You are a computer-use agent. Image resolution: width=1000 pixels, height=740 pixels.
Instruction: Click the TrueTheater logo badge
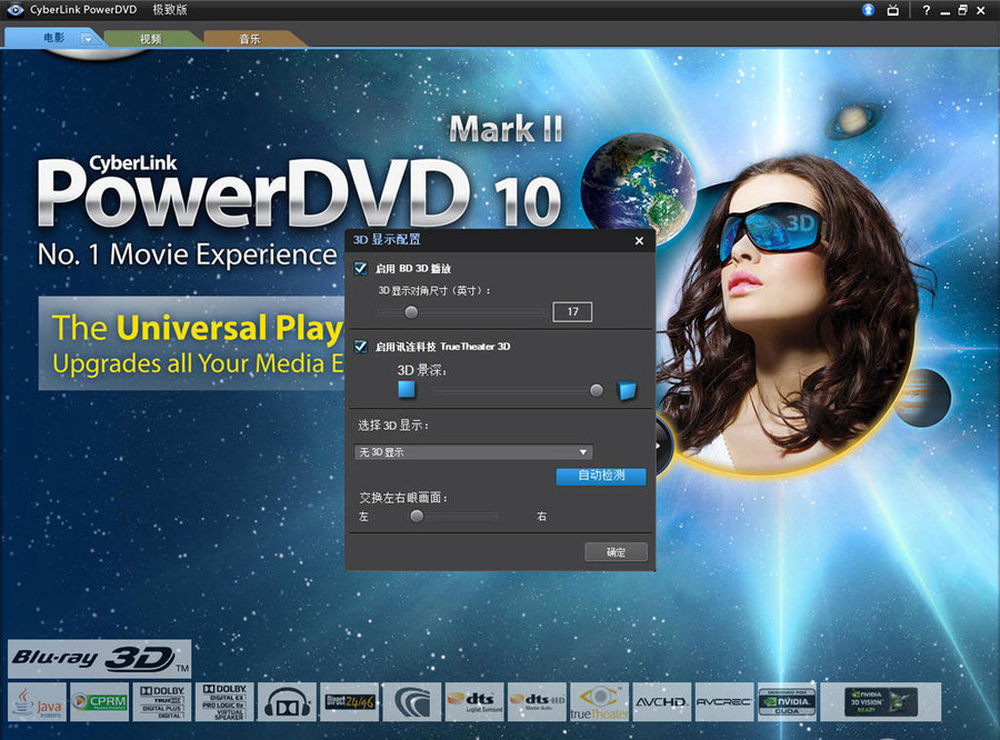[599, 702]
